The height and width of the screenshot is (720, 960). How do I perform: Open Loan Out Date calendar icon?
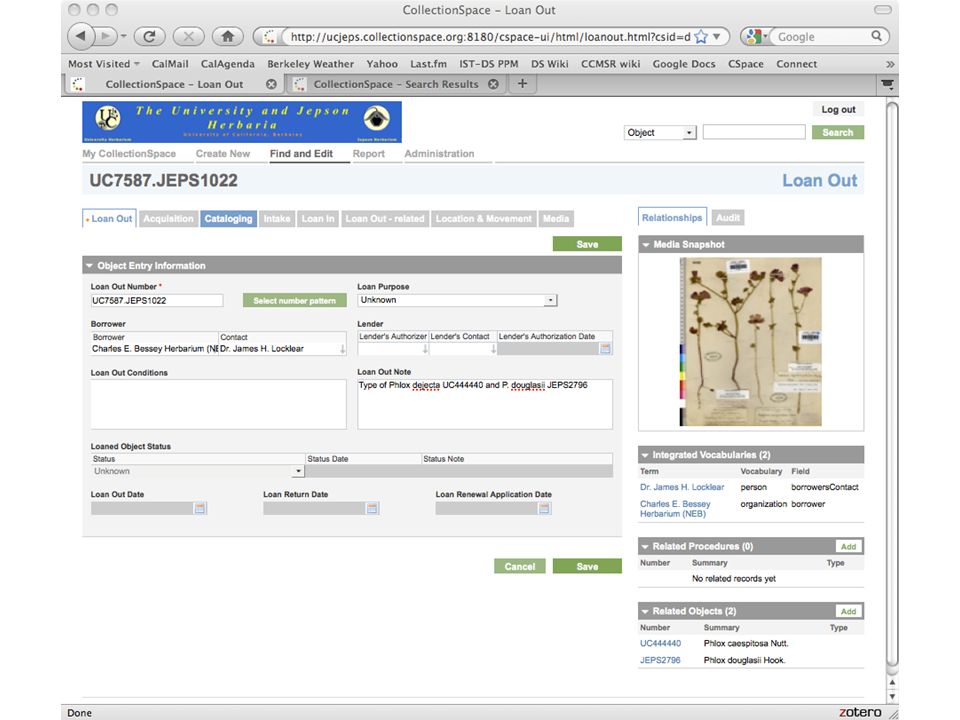200,508
